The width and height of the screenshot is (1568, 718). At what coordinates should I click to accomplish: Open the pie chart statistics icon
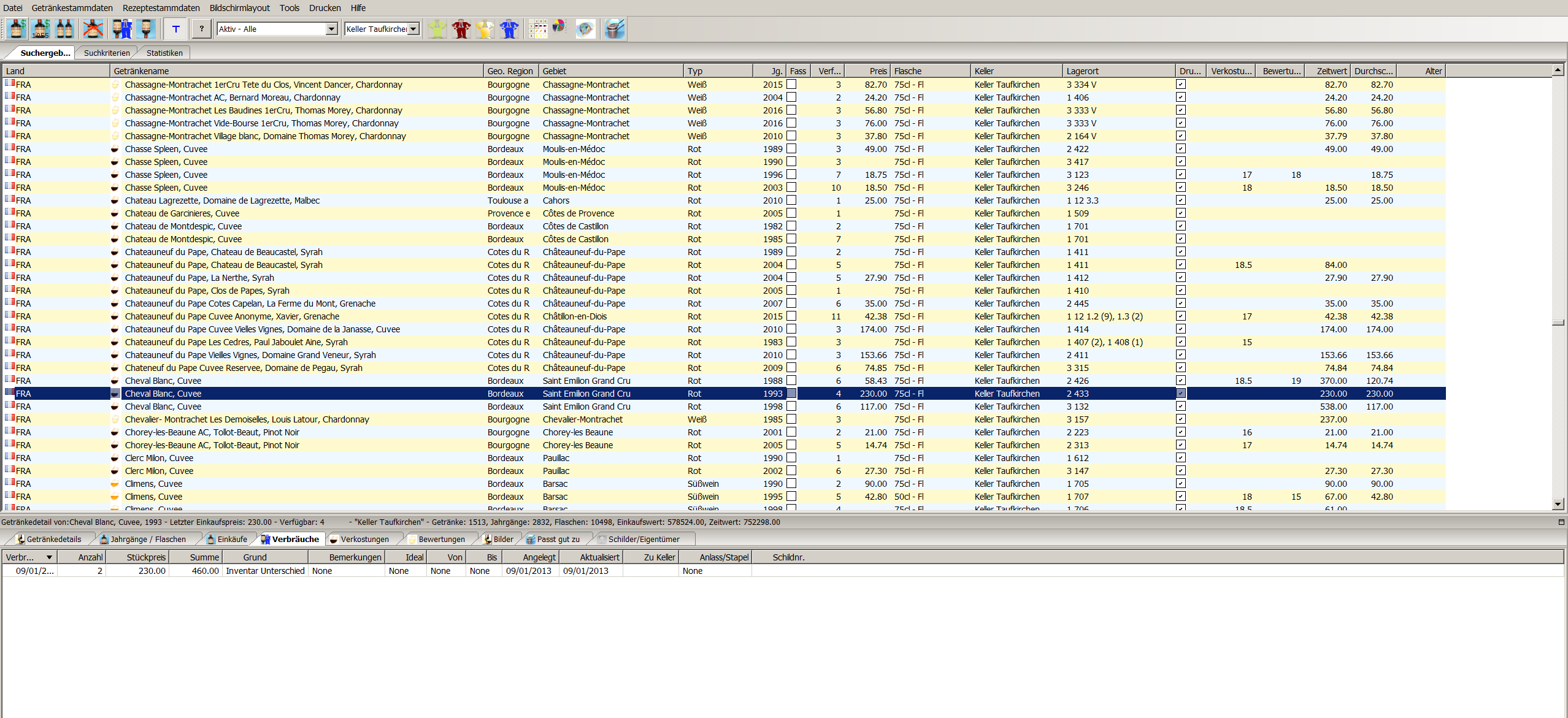[x=559, y=28]
